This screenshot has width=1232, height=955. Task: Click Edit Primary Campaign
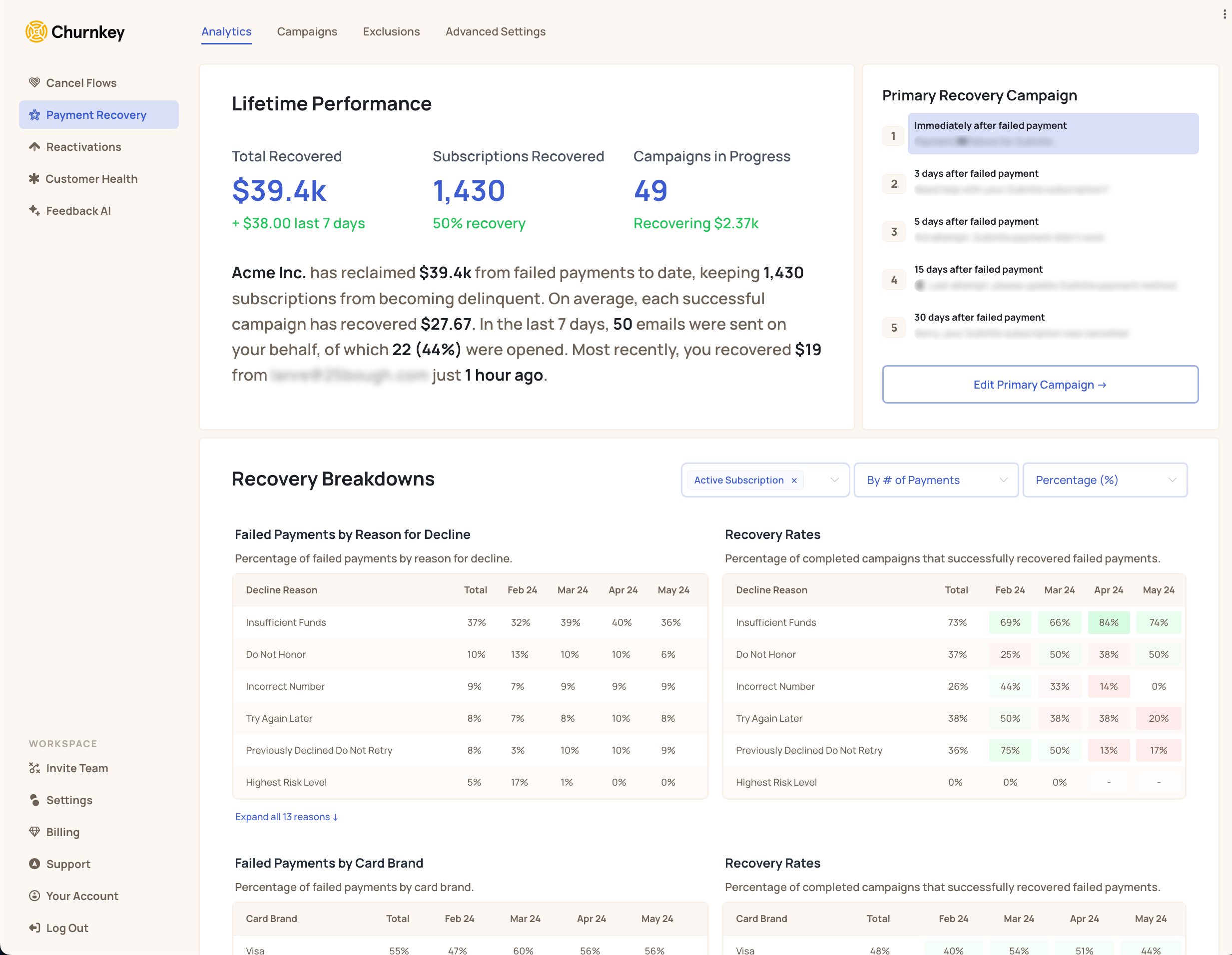pyautogui.click(x=1040, y=384)
